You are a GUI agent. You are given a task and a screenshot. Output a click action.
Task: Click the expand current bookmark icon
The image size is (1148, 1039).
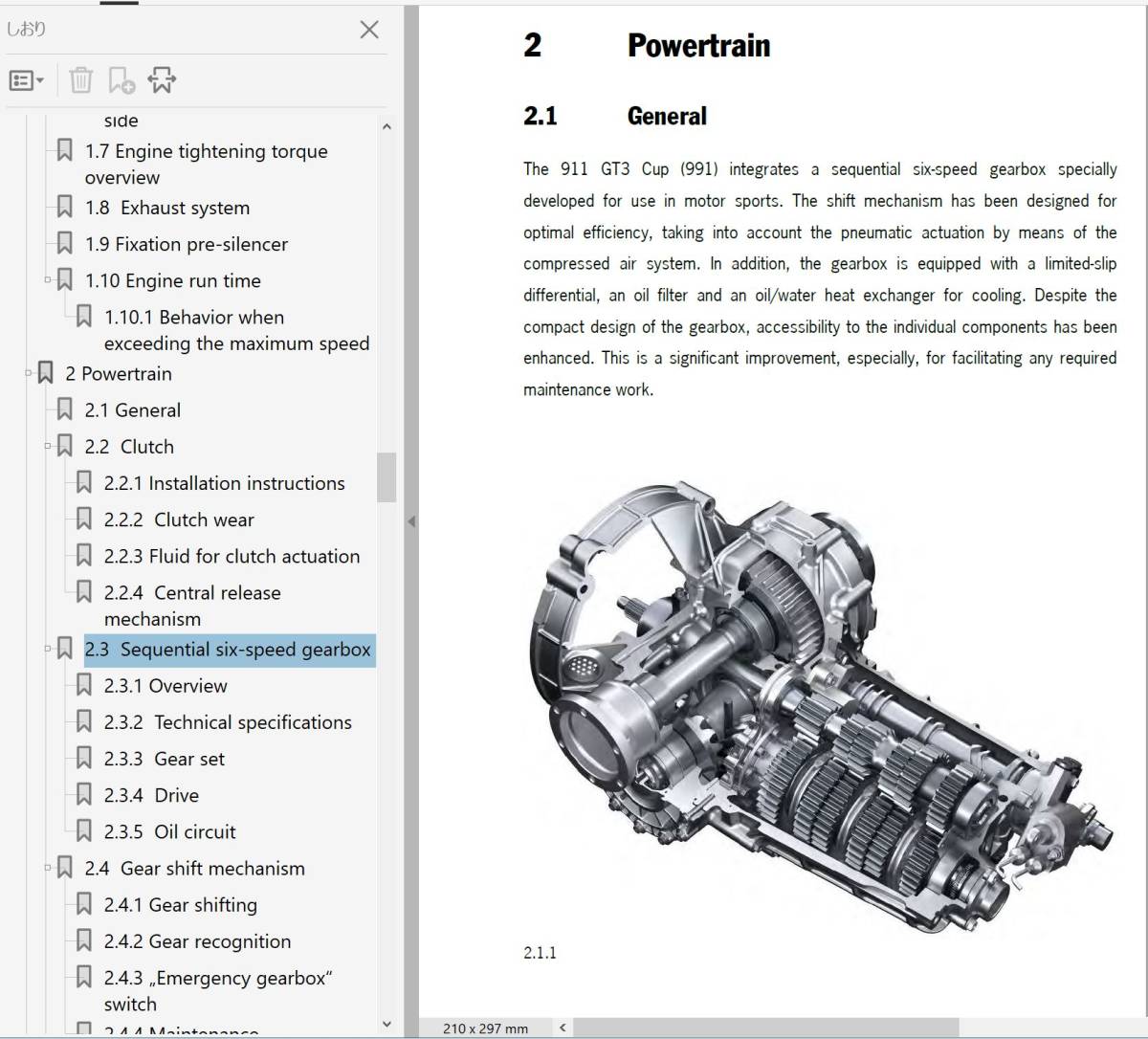point(162,81)
